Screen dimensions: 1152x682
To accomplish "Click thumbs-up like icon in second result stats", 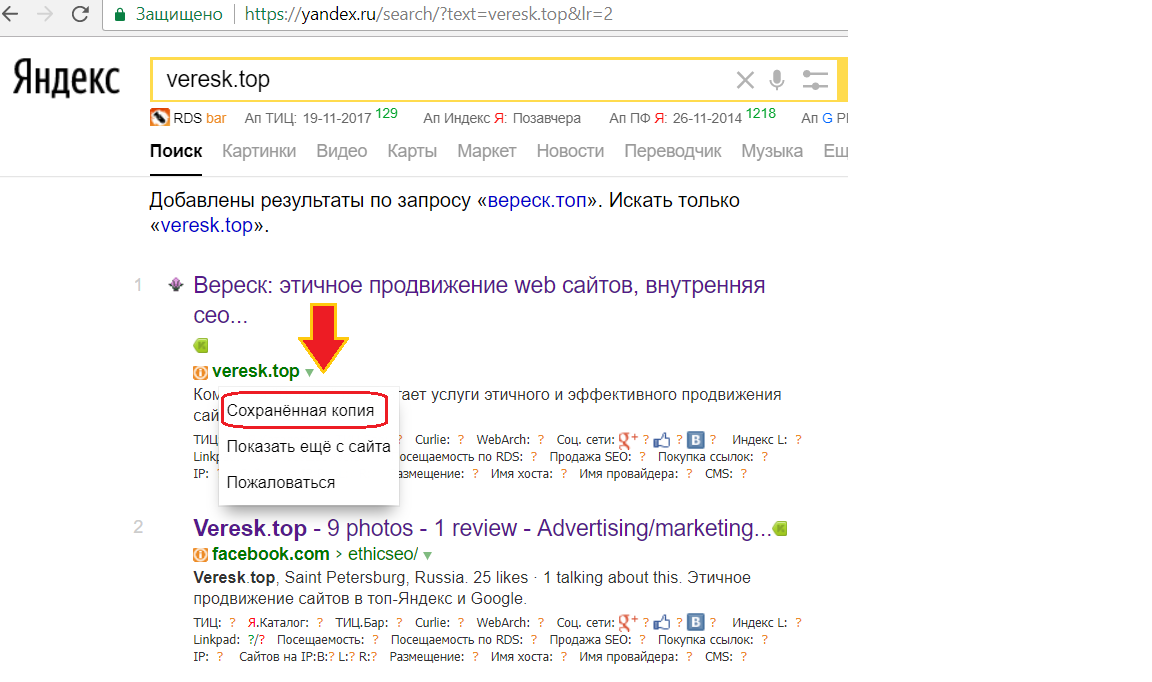I will 661,622.
